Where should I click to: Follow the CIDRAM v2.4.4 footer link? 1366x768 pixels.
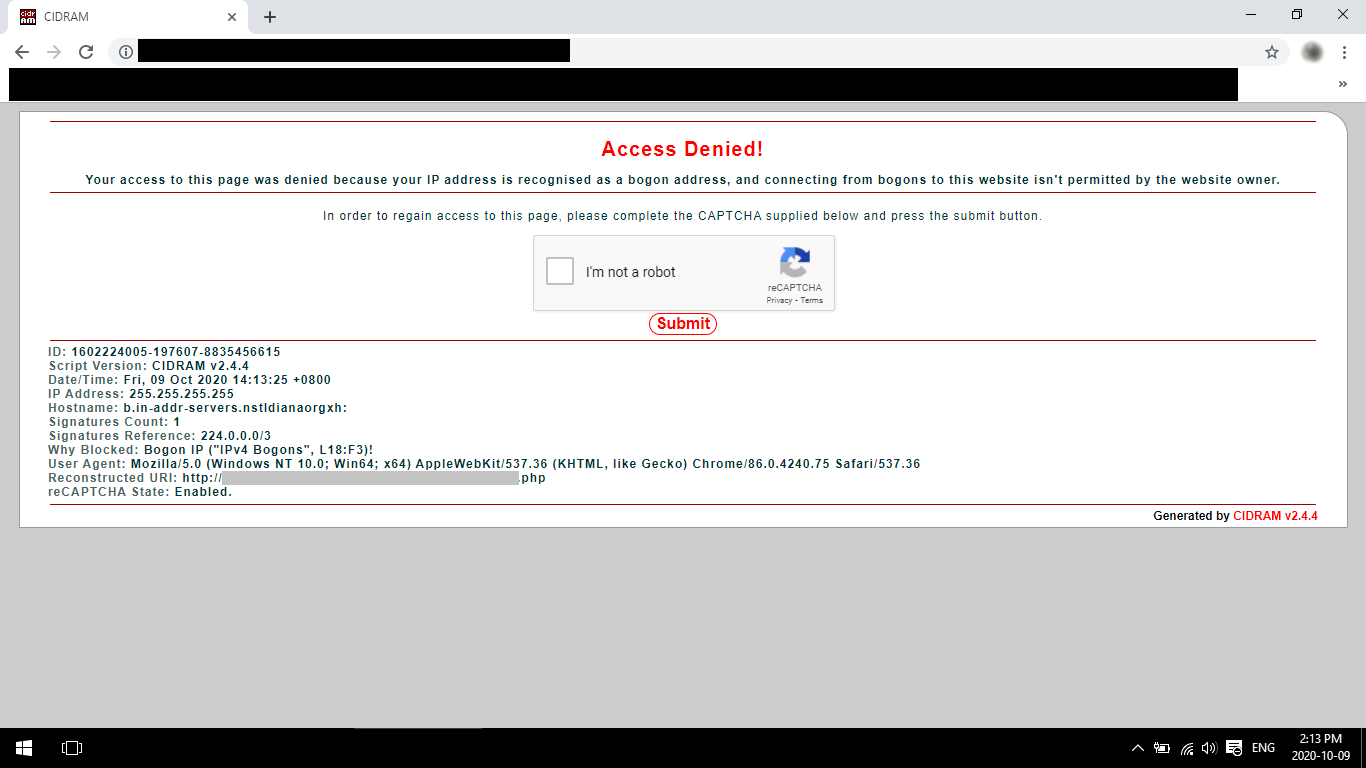tap(1275, 516)
